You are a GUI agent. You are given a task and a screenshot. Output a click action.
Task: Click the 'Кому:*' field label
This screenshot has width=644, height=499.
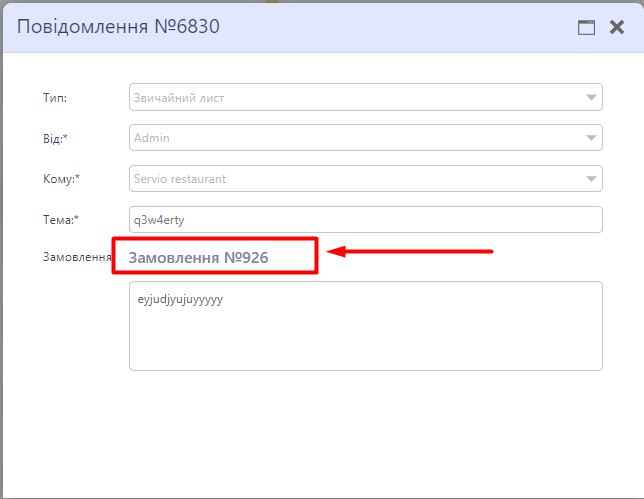tap(61, 179)
